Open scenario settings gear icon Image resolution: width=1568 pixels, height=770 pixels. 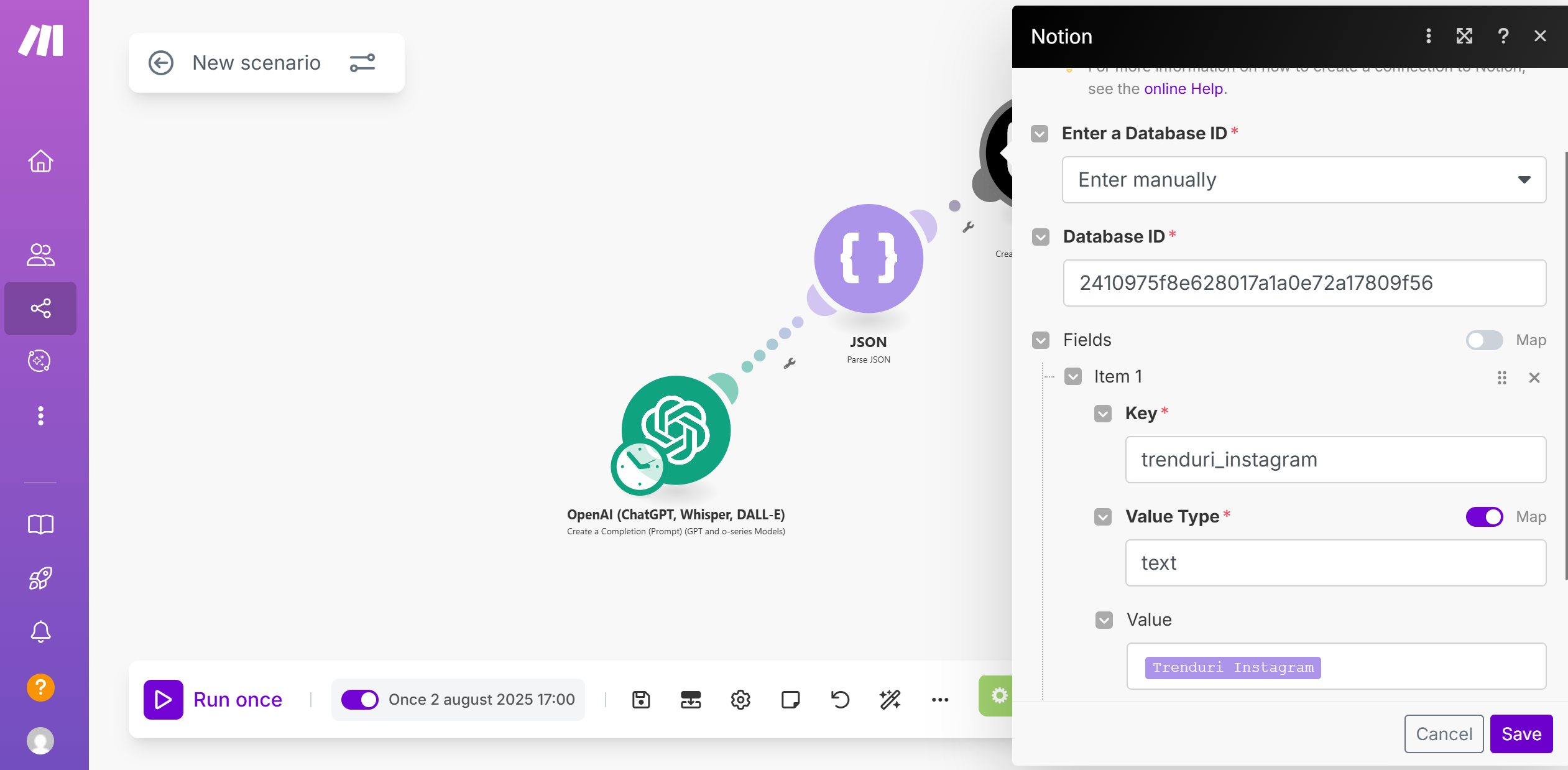pyautogui.click(x=740, y=699)
